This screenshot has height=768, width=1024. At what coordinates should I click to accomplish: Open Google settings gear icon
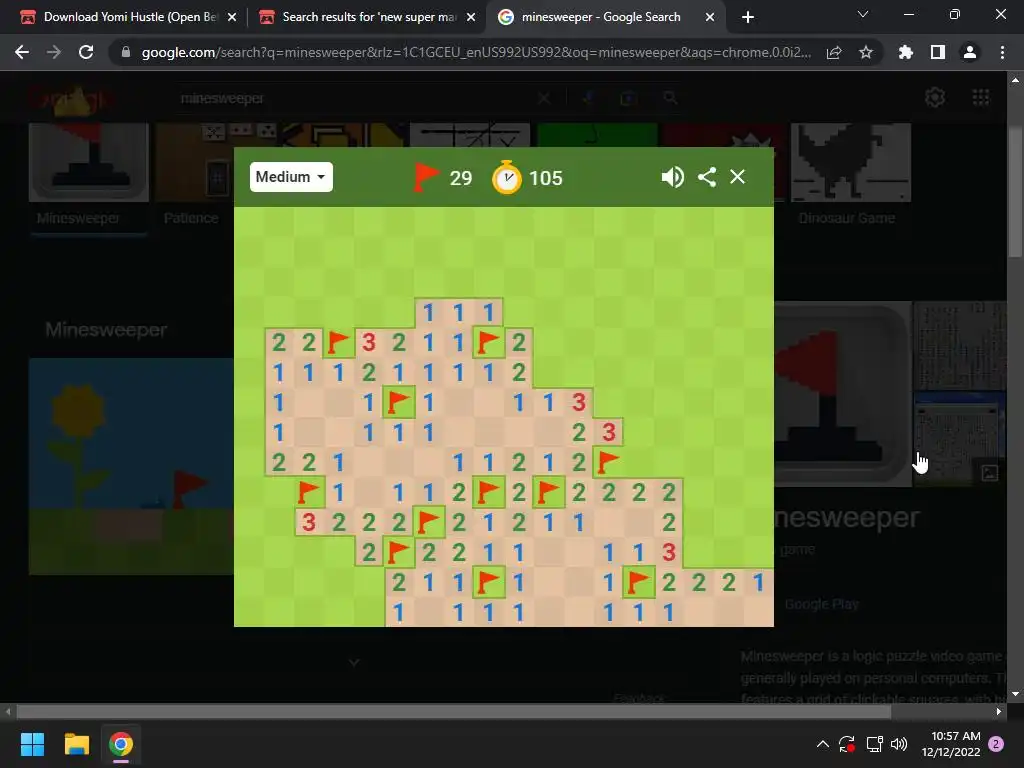pyautogui.click(x=935, y=97)
